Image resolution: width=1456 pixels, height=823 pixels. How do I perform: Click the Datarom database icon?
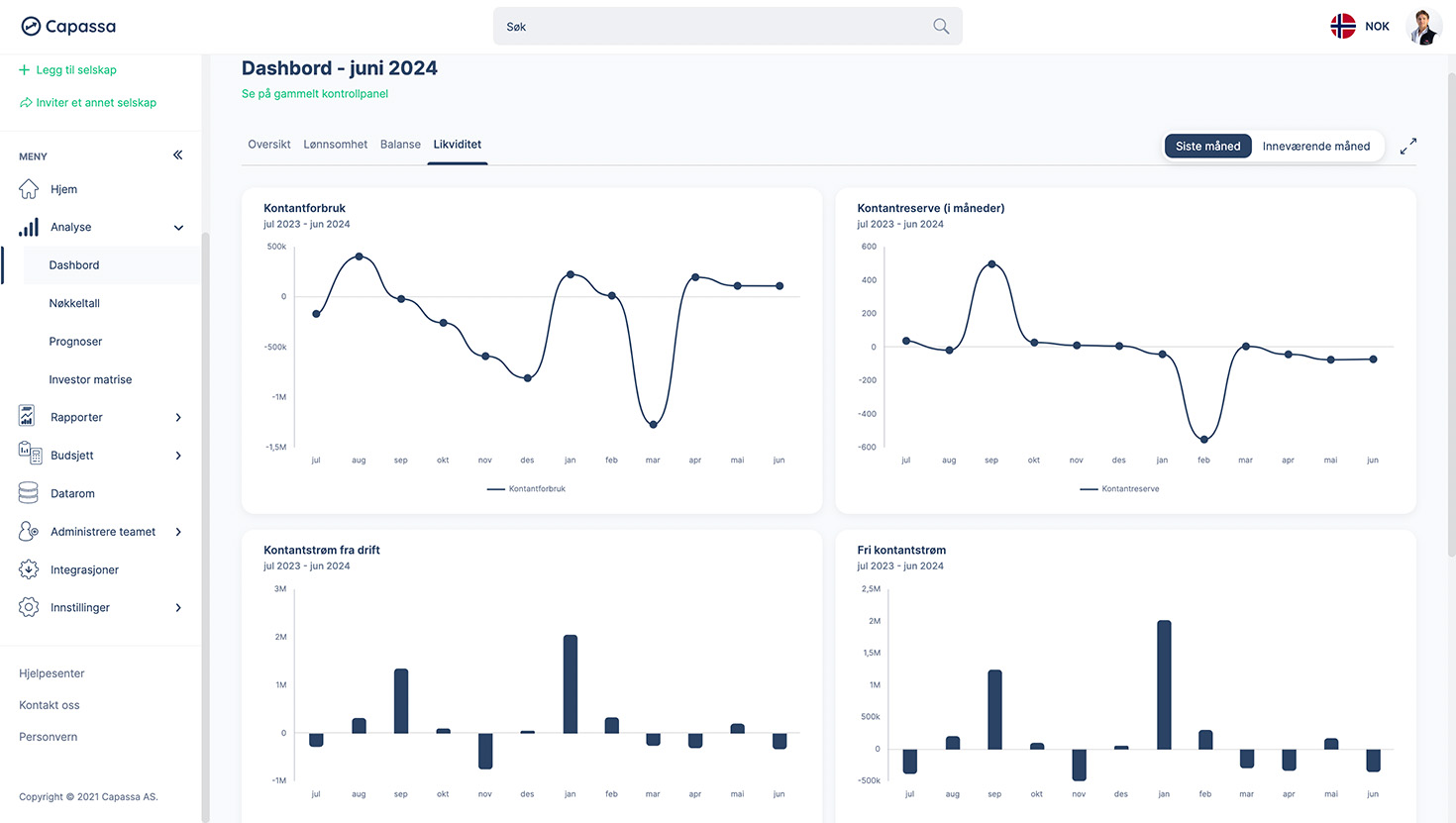[29, 492]
